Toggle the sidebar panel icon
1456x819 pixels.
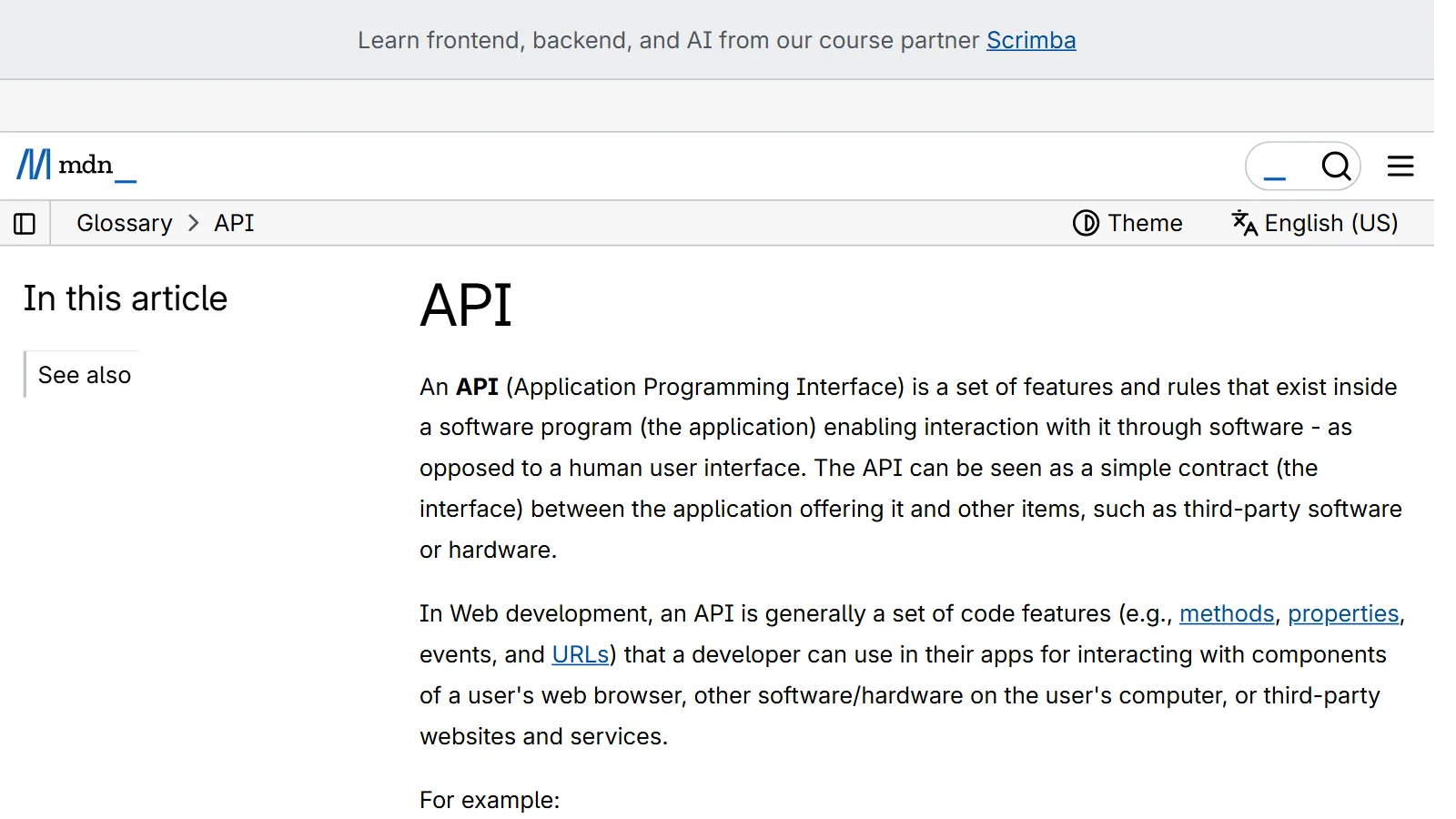coord(25,223)
